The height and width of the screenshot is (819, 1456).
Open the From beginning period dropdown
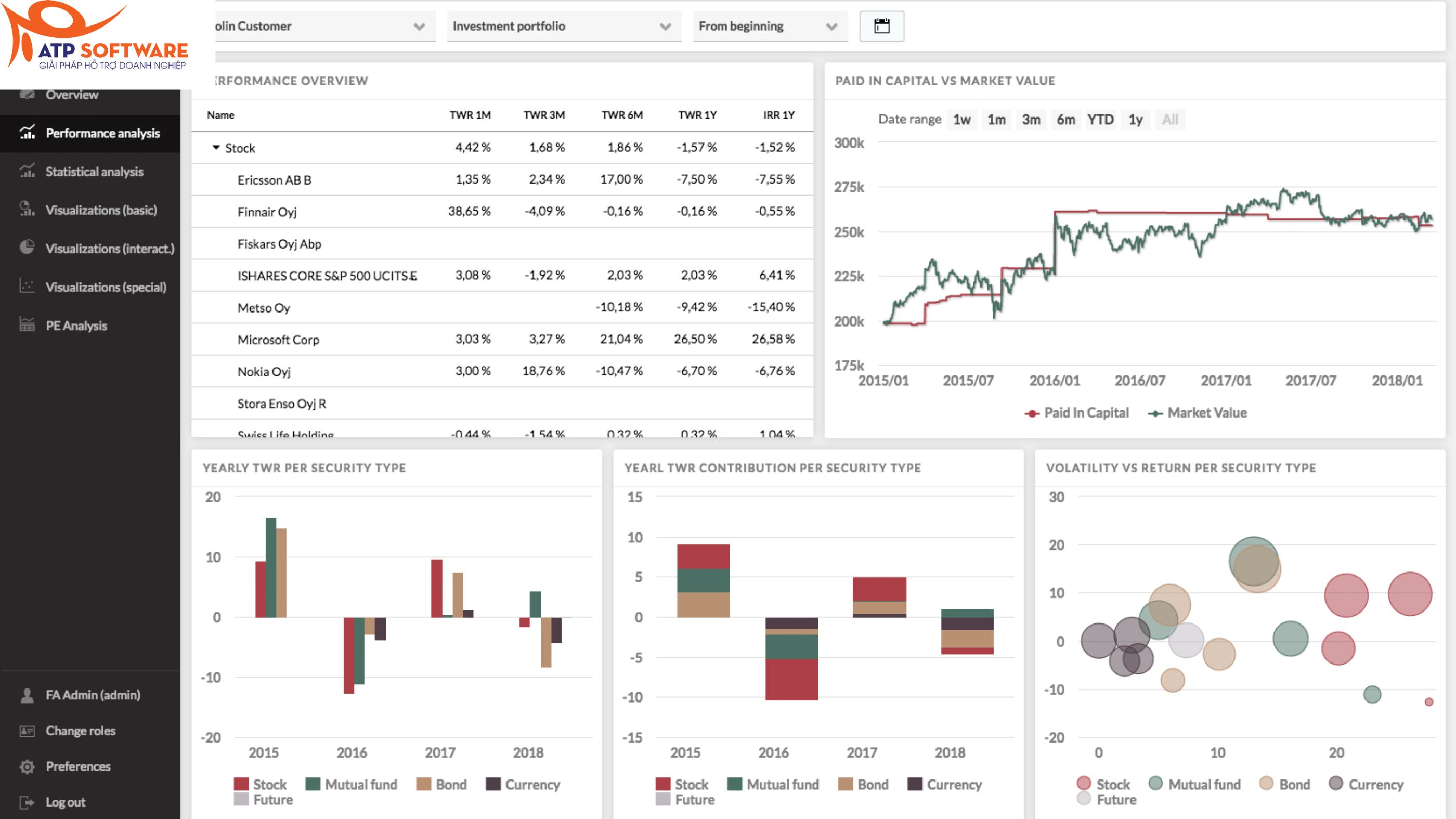769,26
